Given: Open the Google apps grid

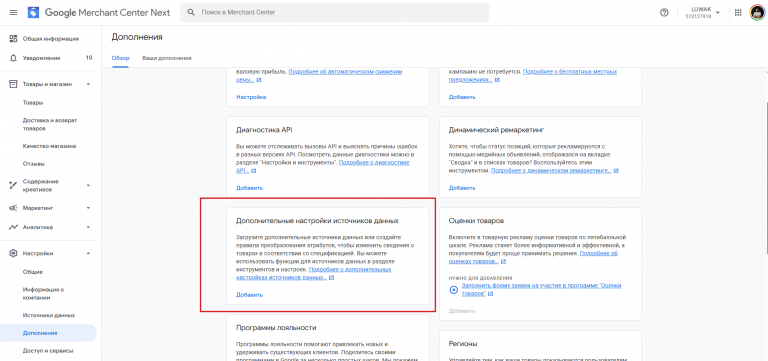Looking at the screenshot, I should [x=738, y=13].
